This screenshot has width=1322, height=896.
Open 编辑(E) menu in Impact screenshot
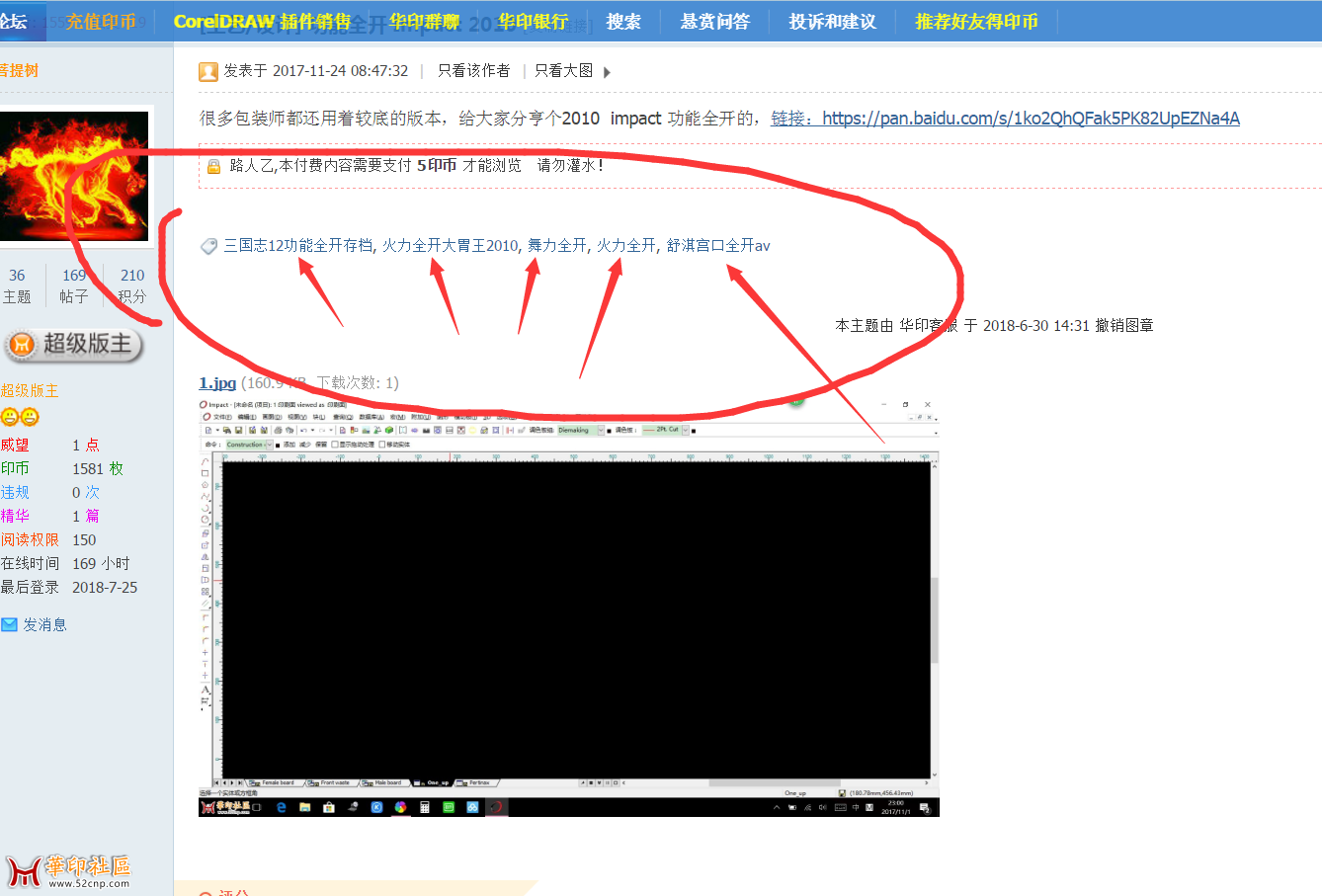[x=247, y=417]
